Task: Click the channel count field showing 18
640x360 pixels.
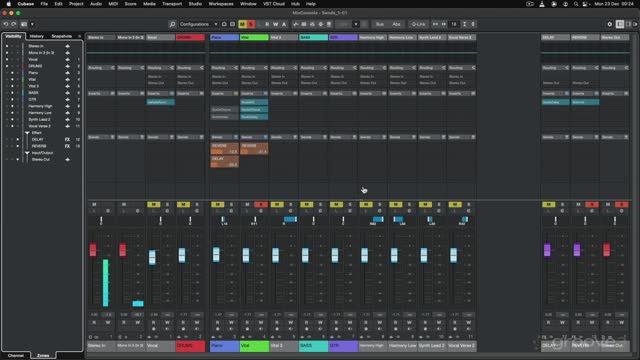Action: [454, 24]
